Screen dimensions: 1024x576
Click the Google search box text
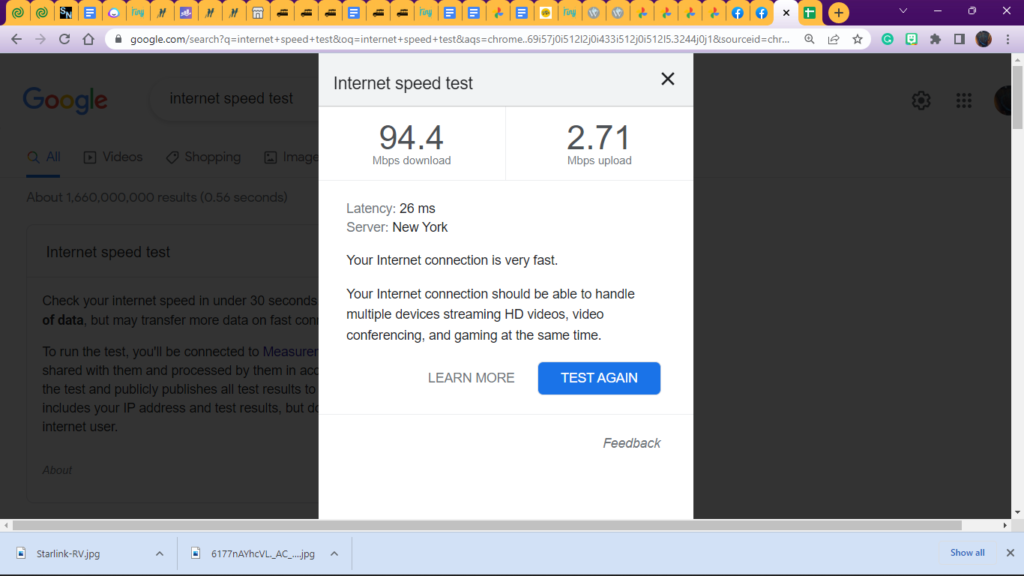point(231,99)
